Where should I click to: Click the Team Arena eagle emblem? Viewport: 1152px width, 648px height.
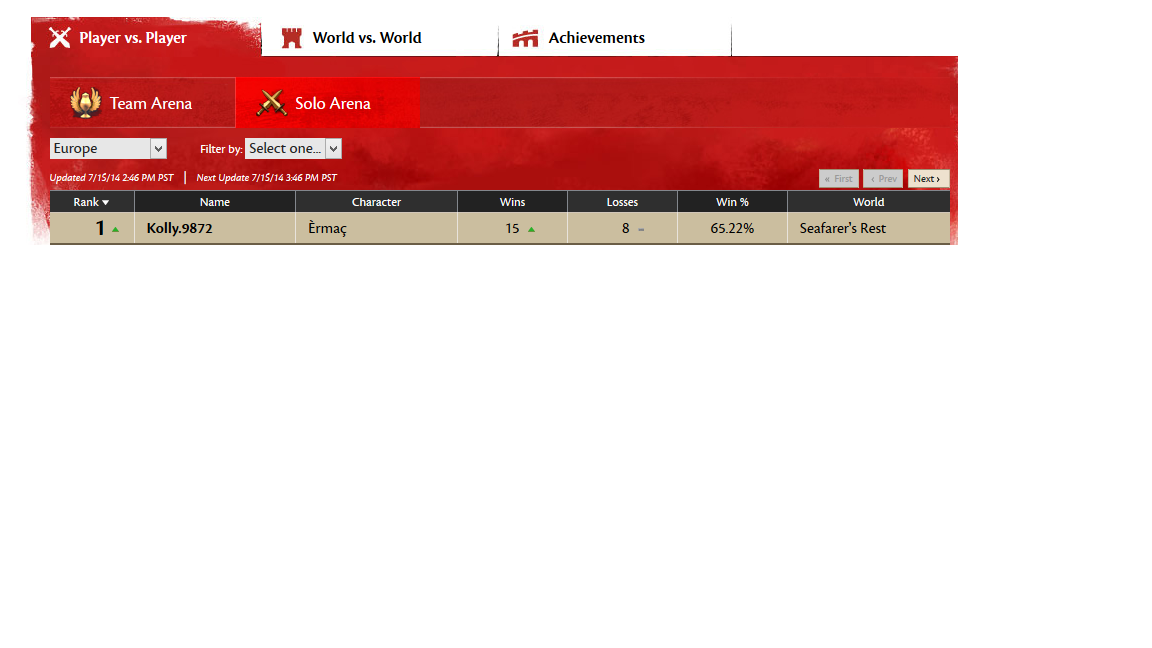pos(86,103)
